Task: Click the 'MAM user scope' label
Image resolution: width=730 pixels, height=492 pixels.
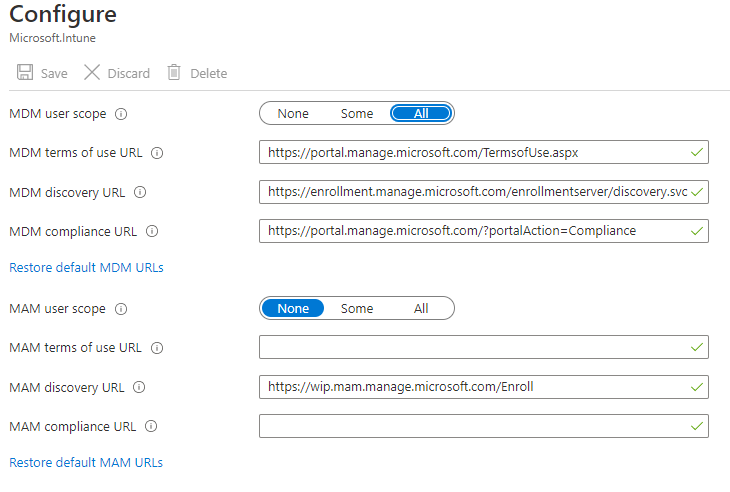Action: tap(57, 309)
